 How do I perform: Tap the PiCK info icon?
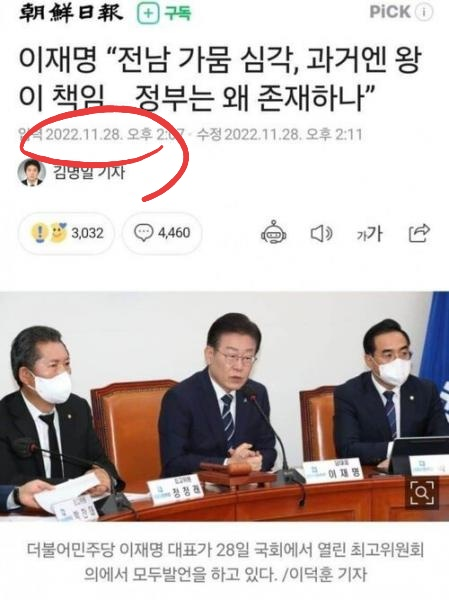423,12
